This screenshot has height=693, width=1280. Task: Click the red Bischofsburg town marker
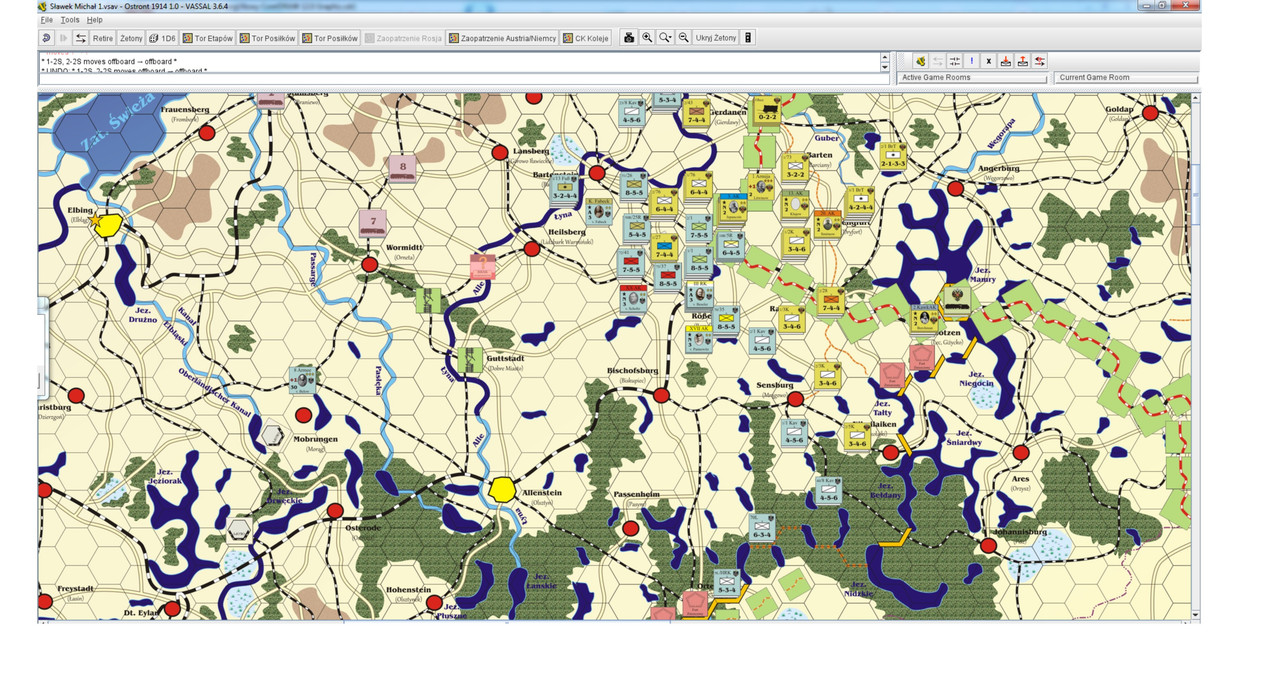(661, 396)
